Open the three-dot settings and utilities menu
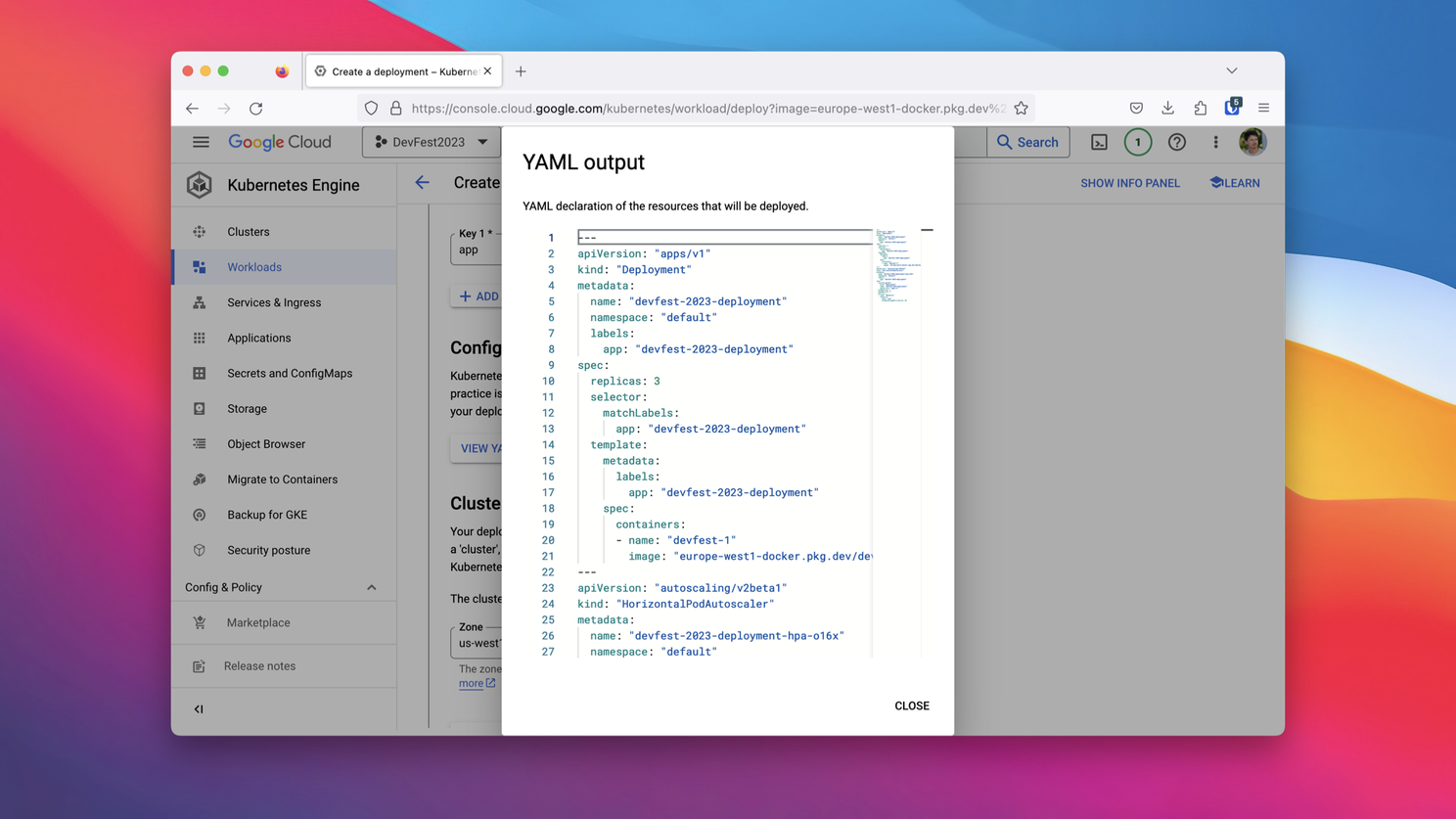1456x819 pixels. (1215, 142)
